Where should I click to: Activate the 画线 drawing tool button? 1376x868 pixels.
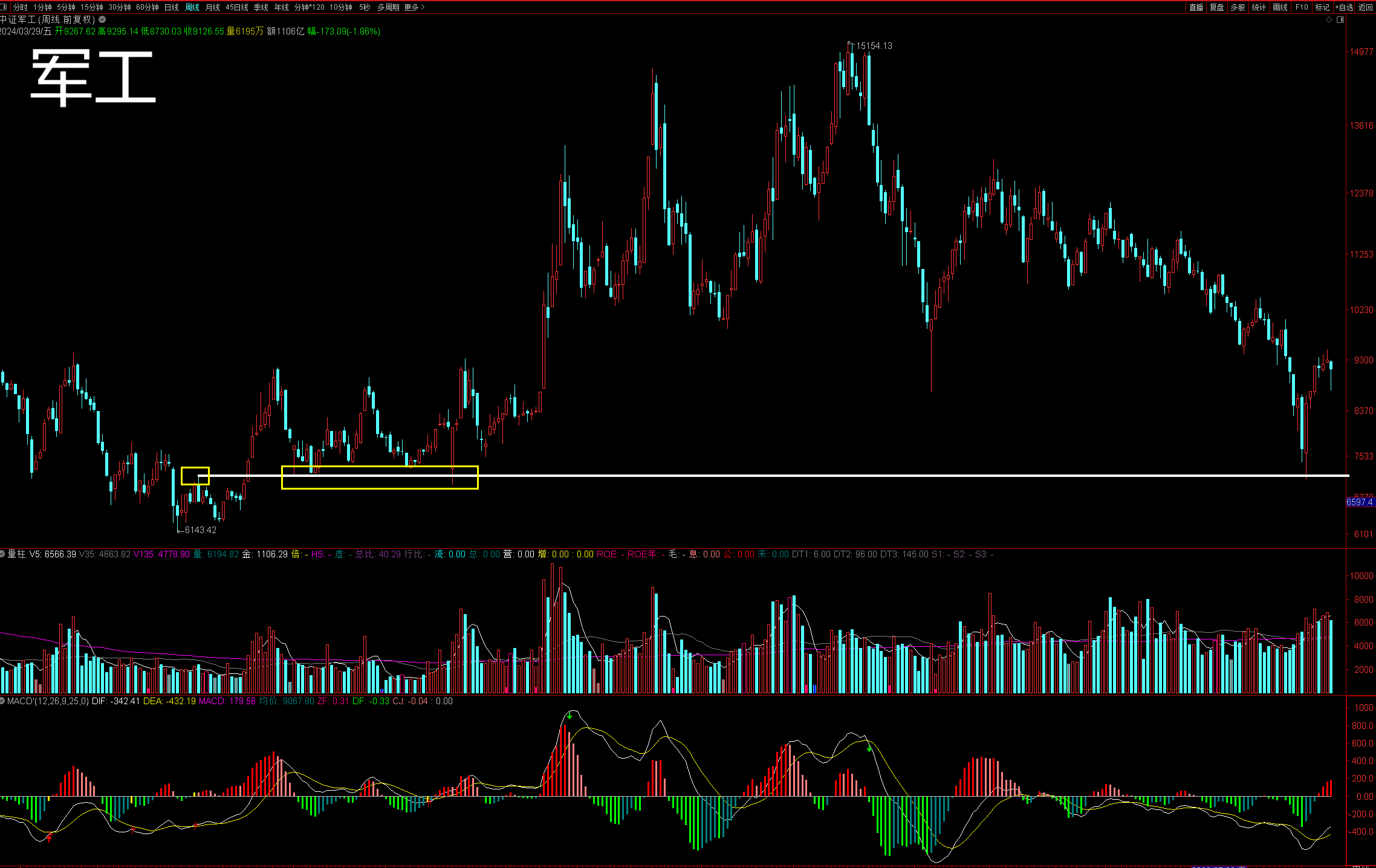tap(1280, 7)
